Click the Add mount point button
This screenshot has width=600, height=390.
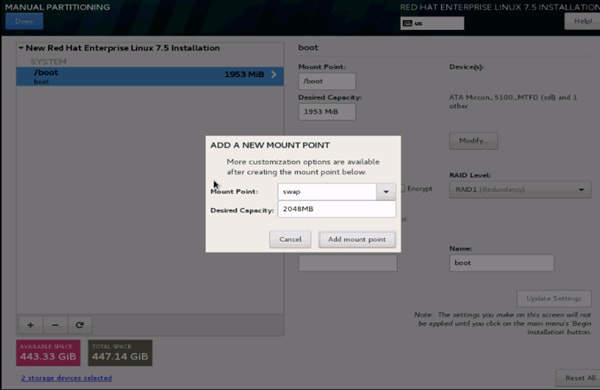pos(357,239)
